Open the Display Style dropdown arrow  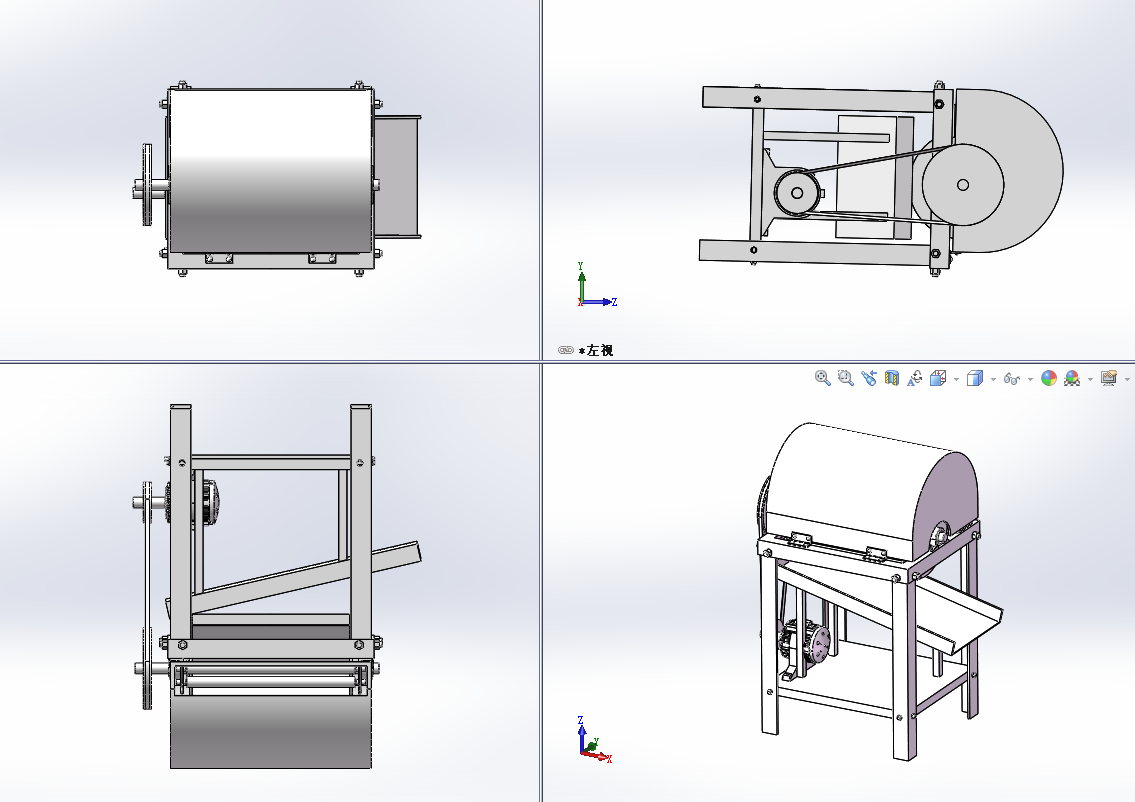pyautogui.click(x=993, y=379)
